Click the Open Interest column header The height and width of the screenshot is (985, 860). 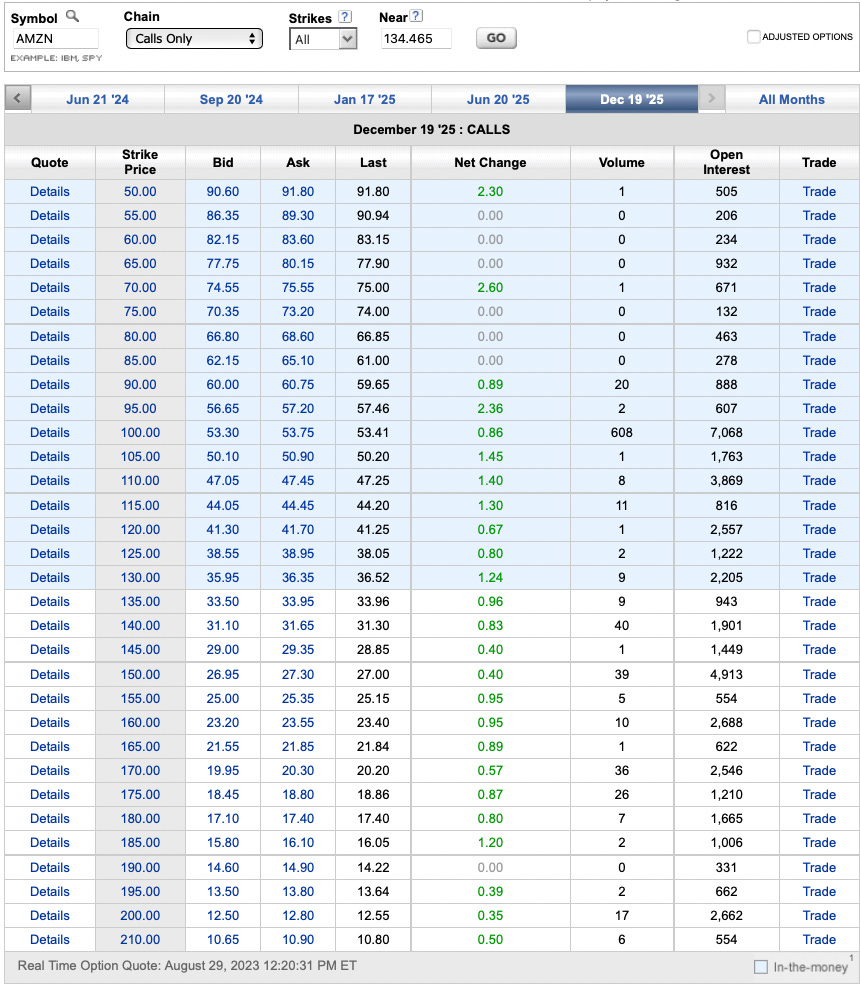[726, 162]
